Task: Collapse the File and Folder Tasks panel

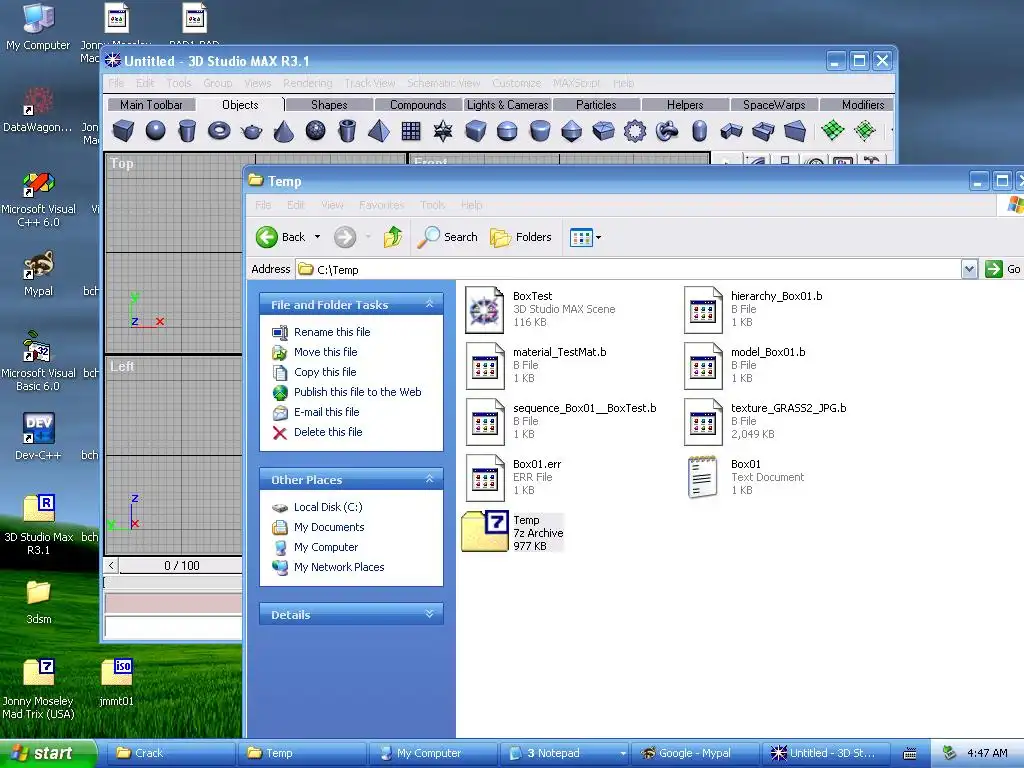Action: [x=429, y=304]
